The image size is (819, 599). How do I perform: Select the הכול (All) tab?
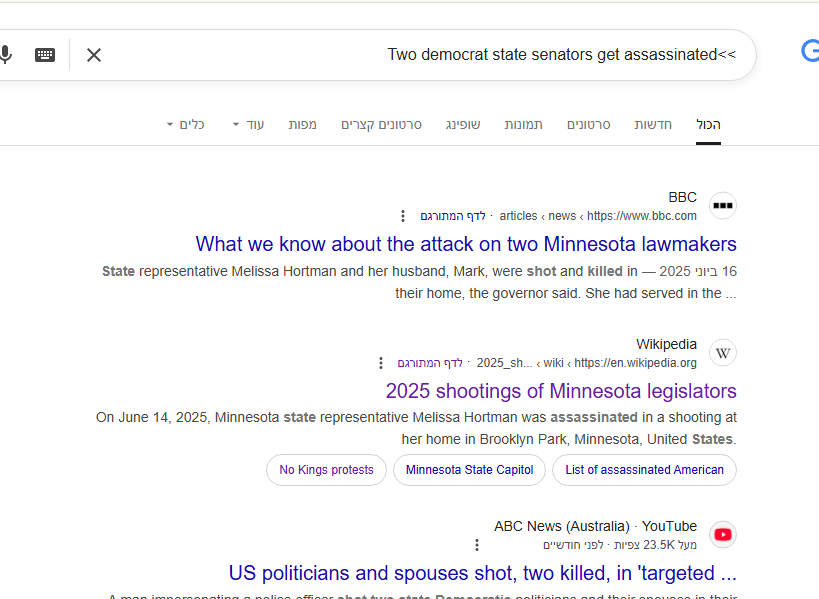[708, 125]
